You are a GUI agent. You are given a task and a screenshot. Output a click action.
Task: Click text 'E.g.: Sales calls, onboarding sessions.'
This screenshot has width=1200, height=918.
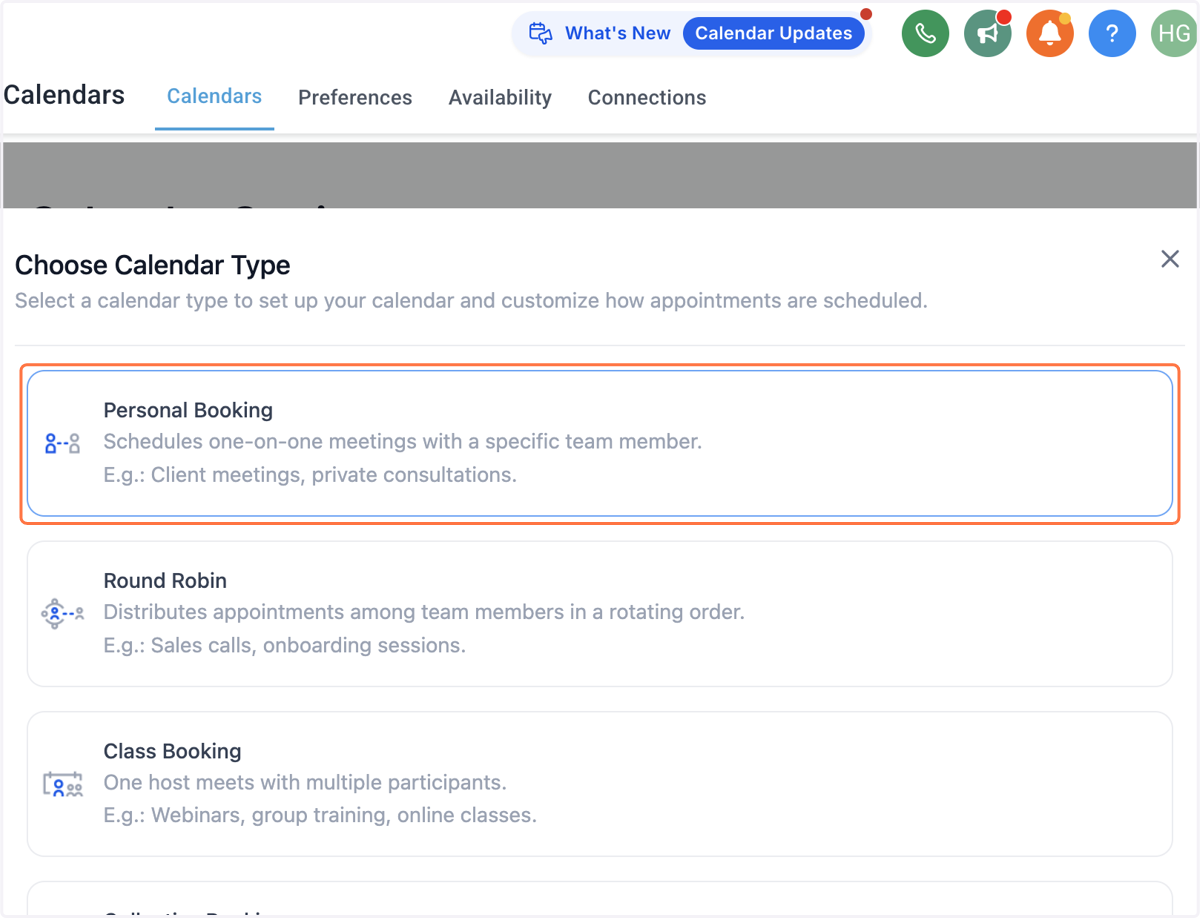(285, 645)
